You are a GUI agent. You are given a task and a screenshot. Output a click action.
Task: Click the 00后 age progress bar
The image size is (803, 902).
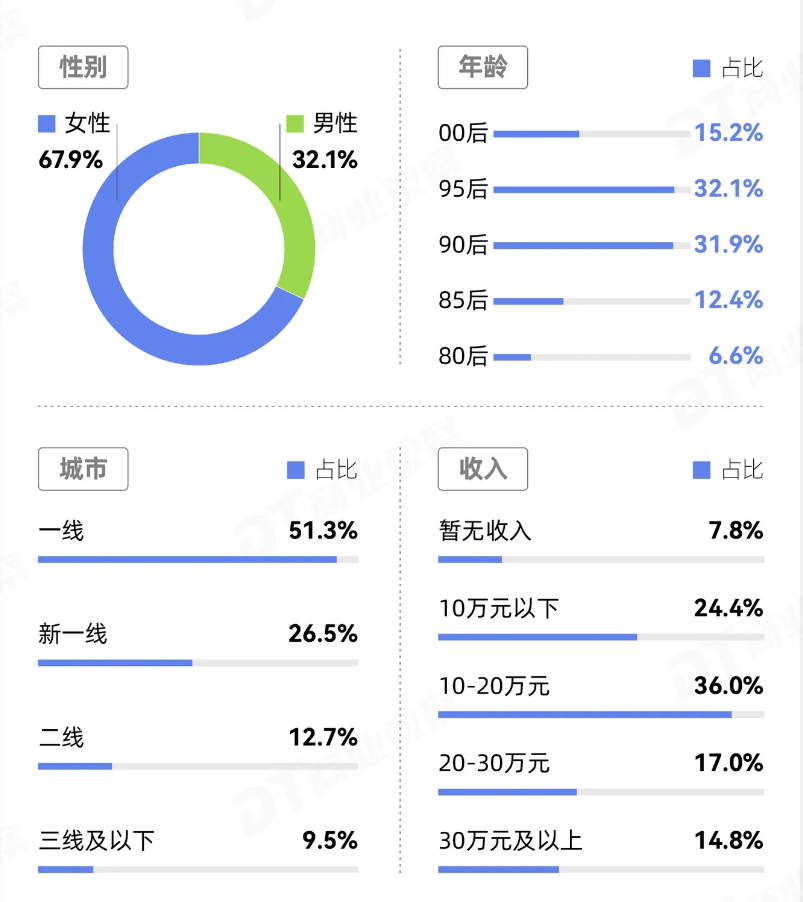[x=590, y=134]
